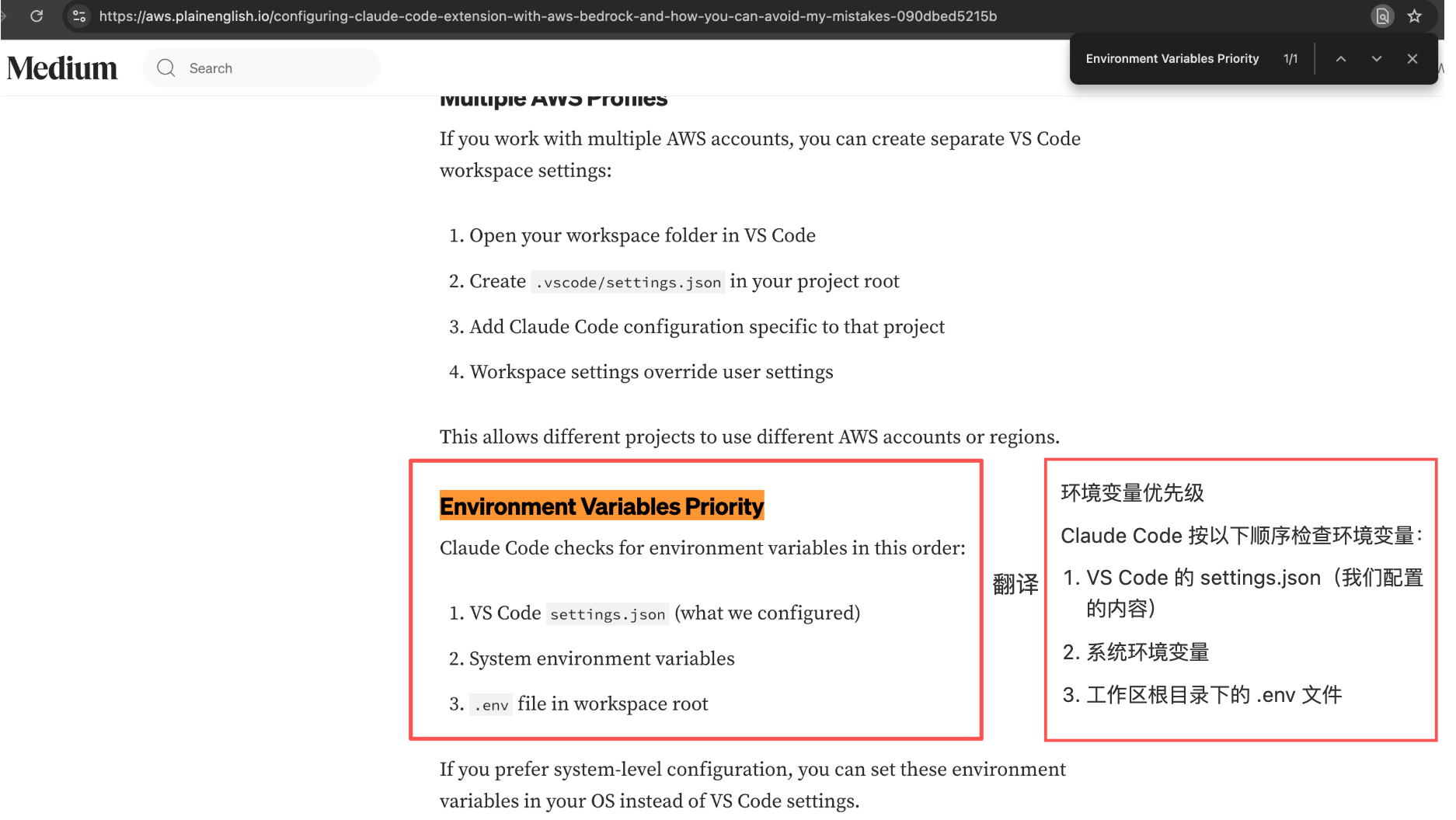The width and height of the screenshot is (1456, 820).
Task: Click the find bar query text field
Action: point(1172,59)
